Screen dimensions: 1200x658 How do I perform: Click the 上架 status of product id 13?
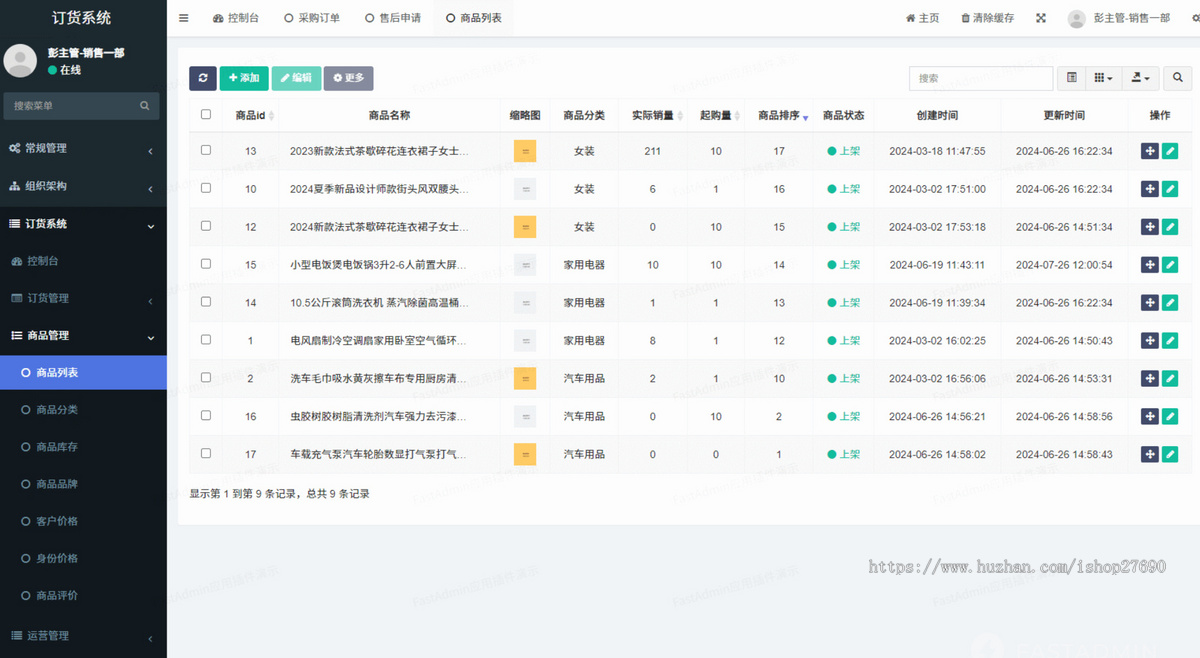pyautogui.click(x=844, y=151)
